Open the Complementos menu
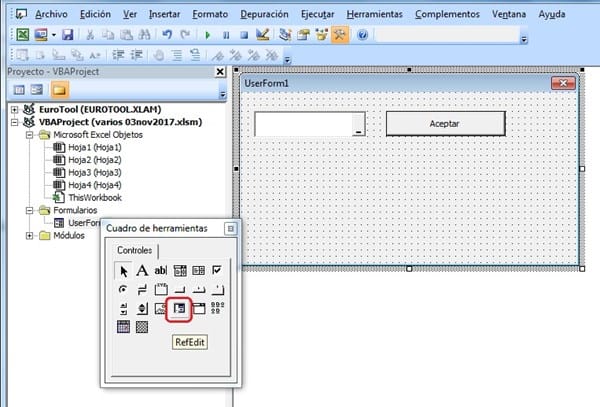This screenshot has height=407, width=600. [x=447, y=15]
